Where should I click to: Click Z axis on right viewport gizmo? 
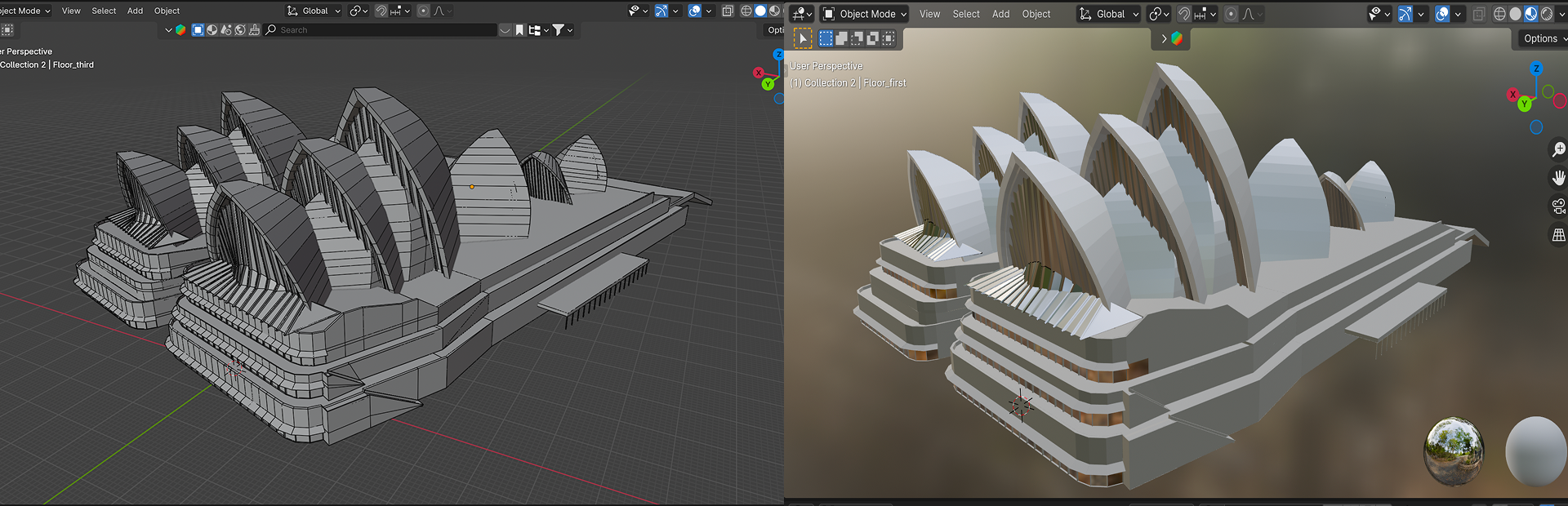click(1536, 69)
